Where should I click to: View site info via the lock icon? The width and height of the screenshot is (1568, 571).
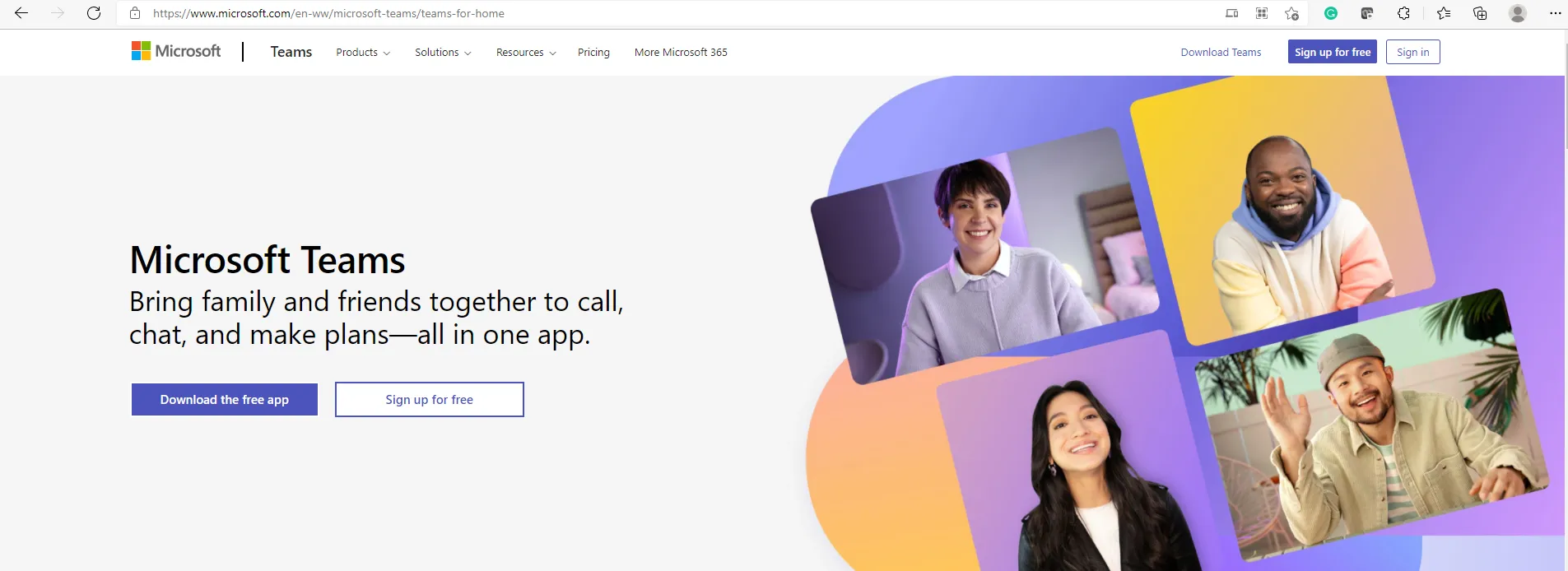(x=135, y=13)
